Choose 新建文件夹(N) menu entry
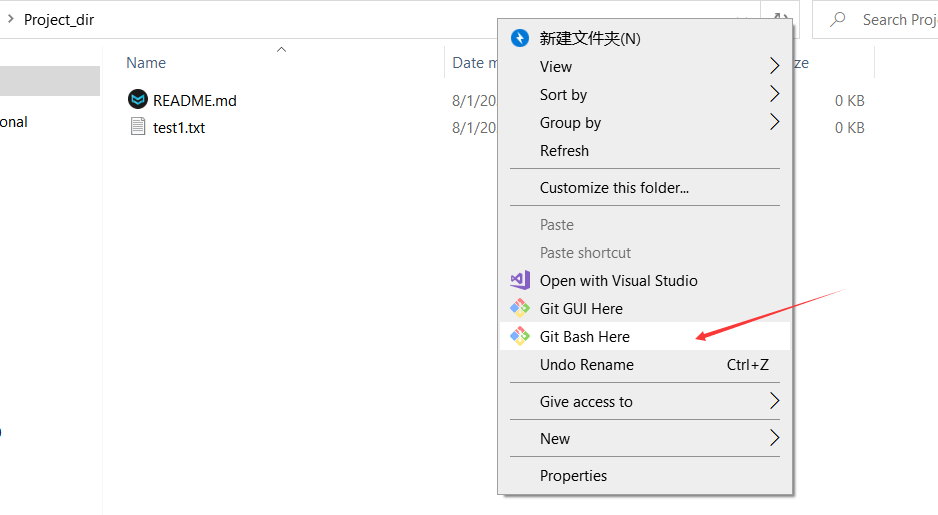Viewport: 938px width, 515px height. 645,38
